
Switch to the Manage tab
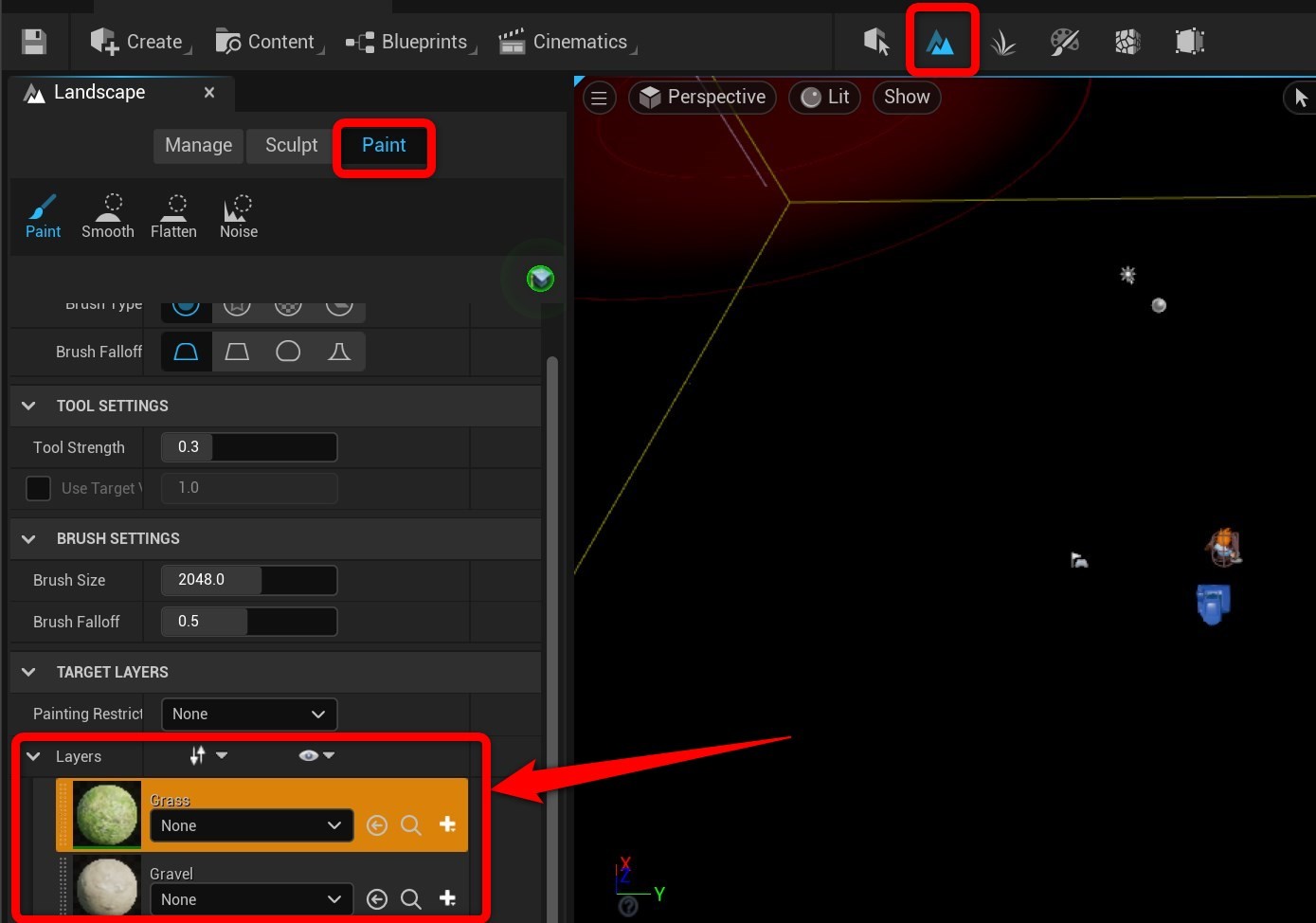click(199, 145)
